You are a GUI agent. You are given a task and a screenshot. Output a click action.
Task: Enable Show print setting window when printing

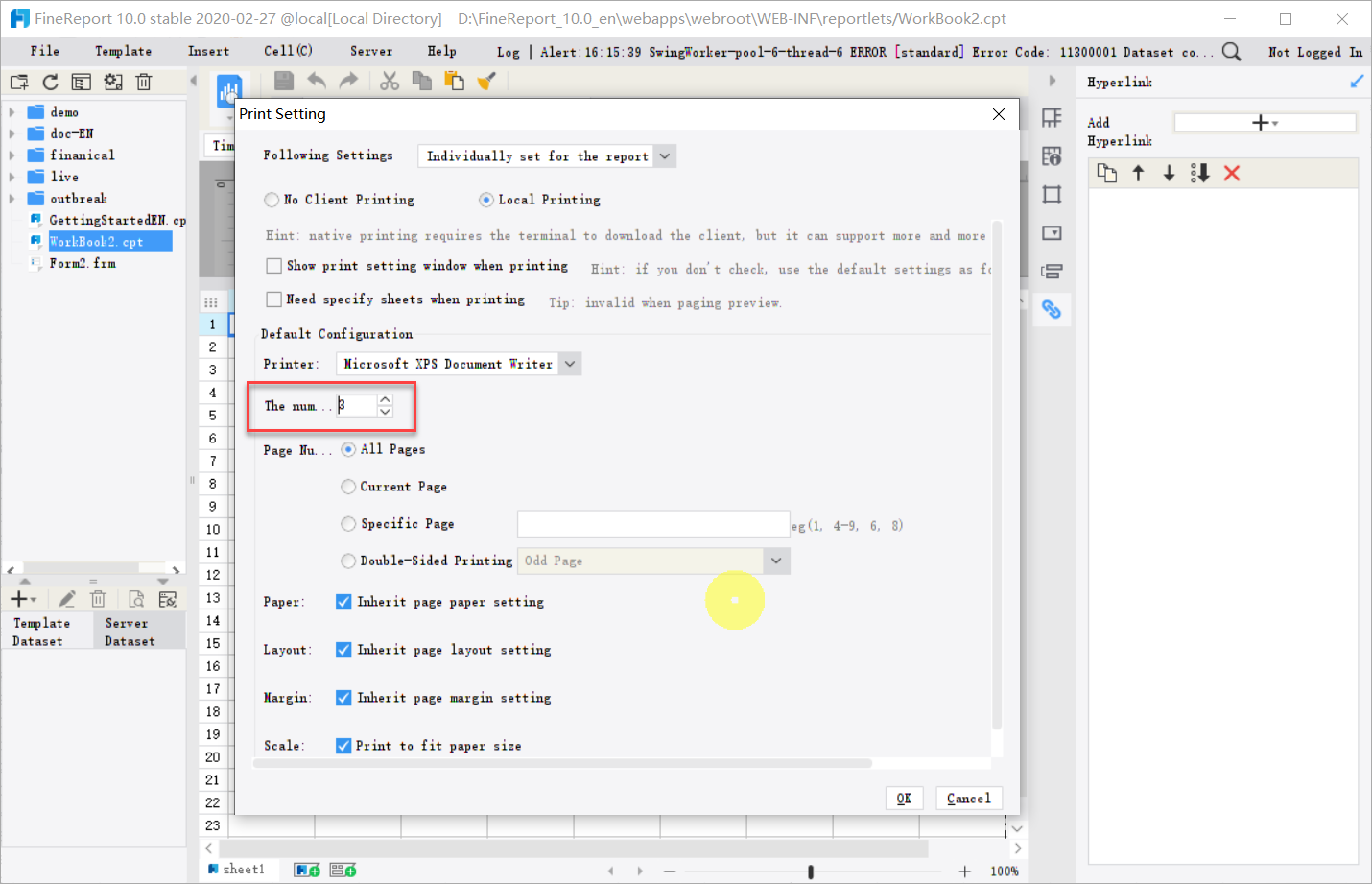tap(273, 266)
